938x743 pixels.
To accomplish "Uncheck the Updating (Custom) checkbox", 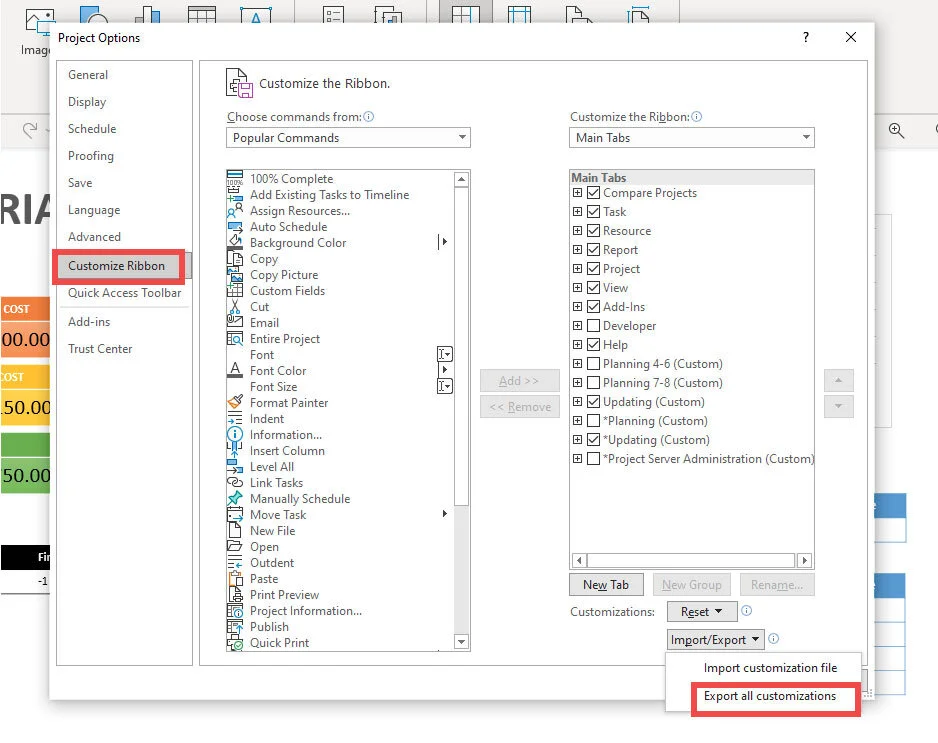I will (593, 401).
